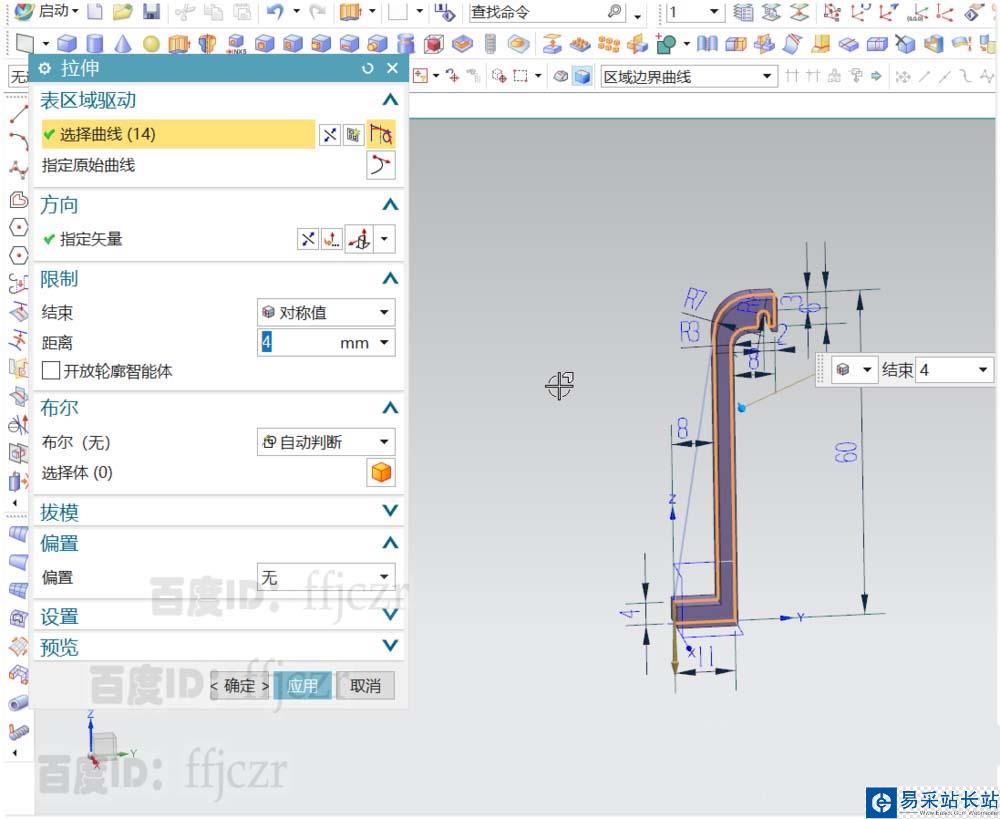Open the 结束 对称值 dropdown
This screenshot has width=1000, height=819.
click(326, 312)
